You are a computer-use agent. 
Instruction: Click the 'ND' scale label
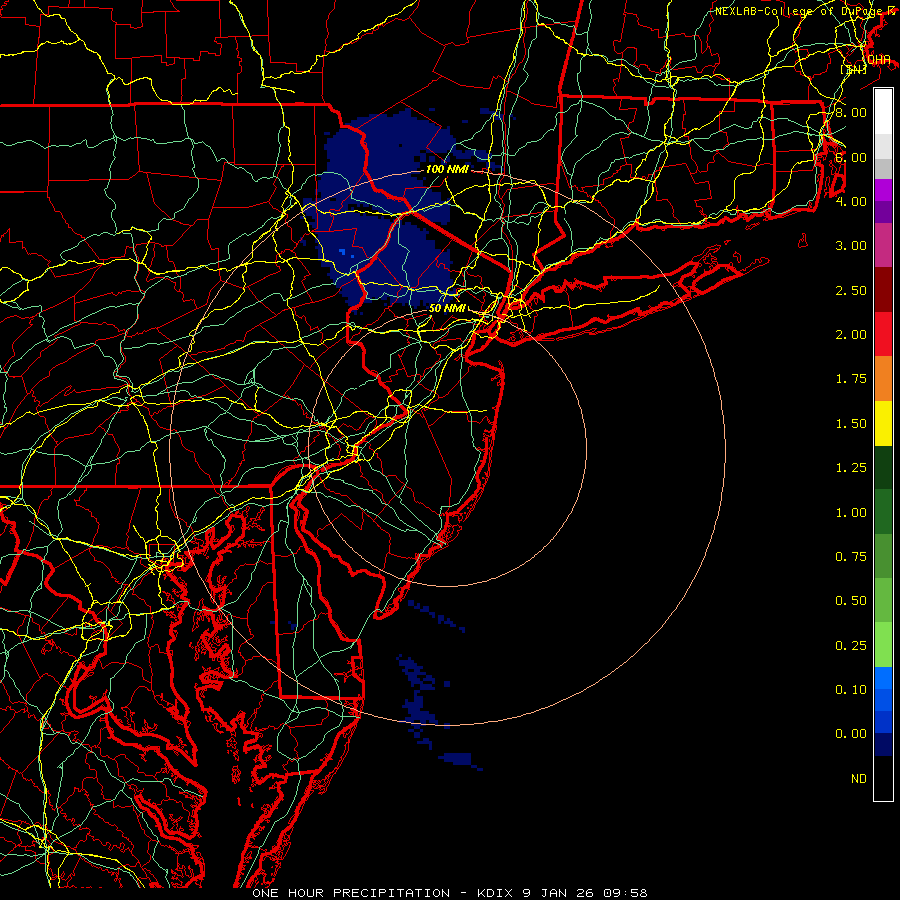pyautogui.click(x=859, y=779)
